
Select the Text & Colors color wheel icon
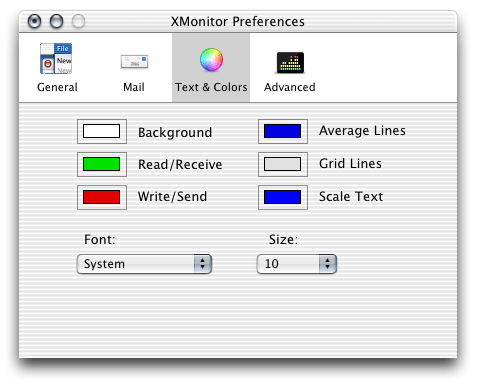(x=211, y=60)
